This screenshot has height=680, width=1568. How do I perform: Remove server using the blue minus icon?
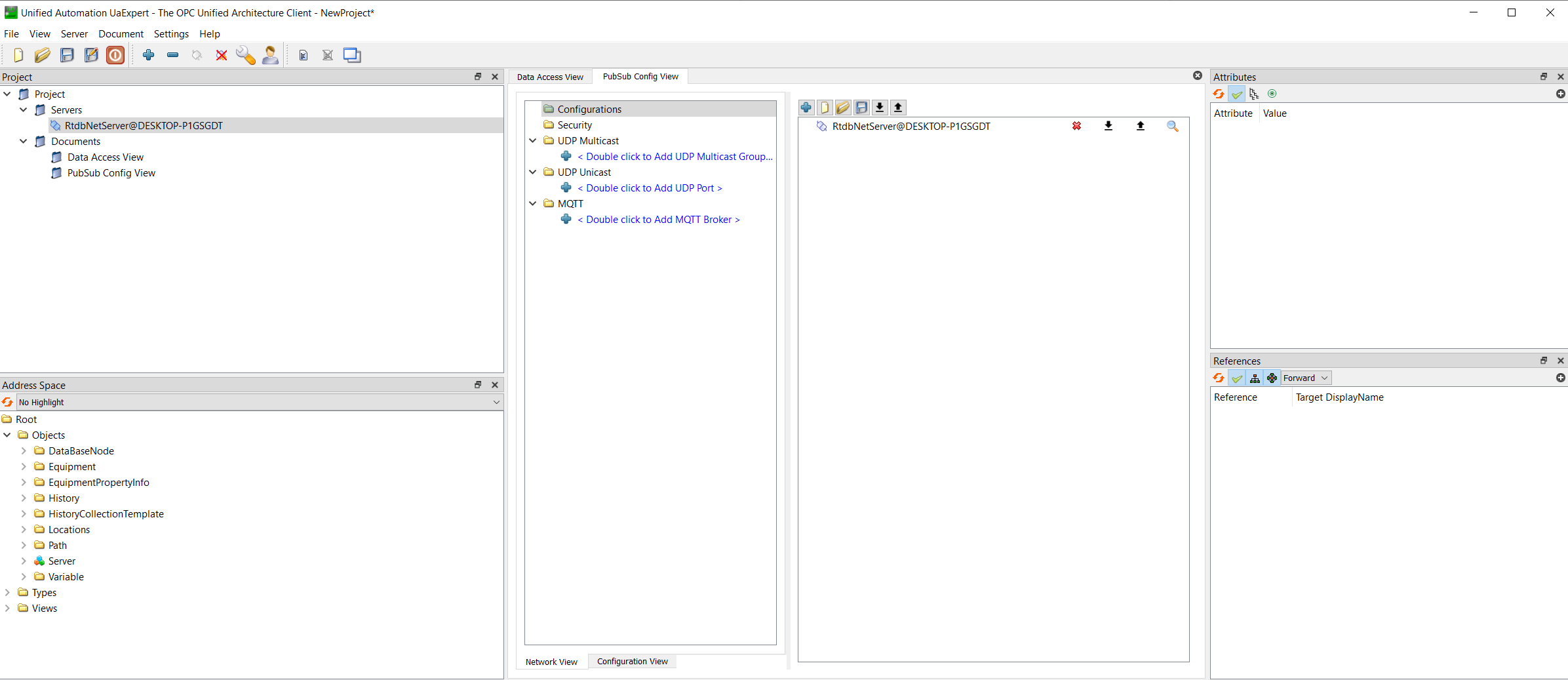coord(173,55)
